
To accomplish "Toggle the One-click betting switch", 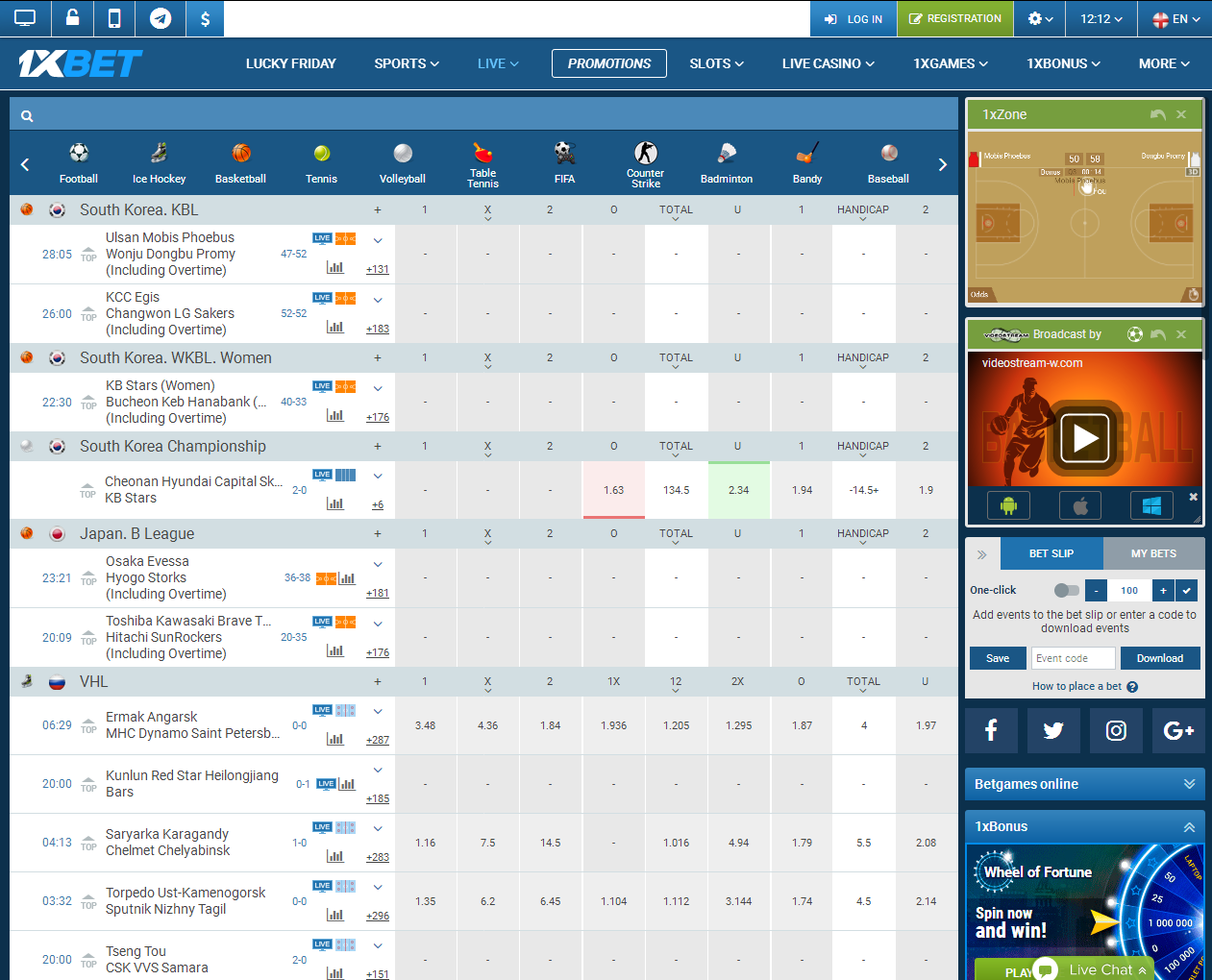I will point(1066,591).
